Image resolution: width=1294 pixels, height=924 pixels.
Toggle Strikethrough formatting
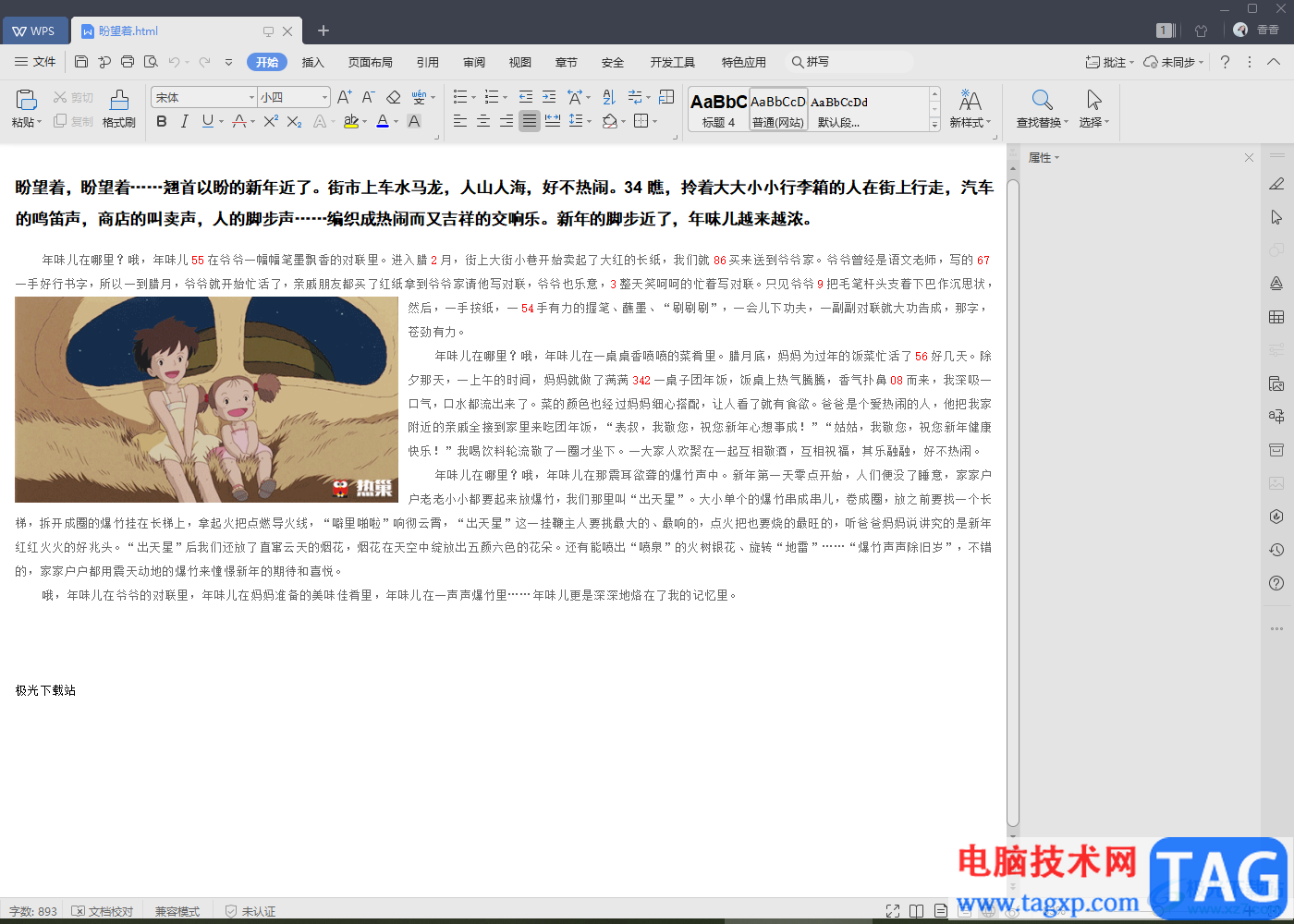point(239,121)
